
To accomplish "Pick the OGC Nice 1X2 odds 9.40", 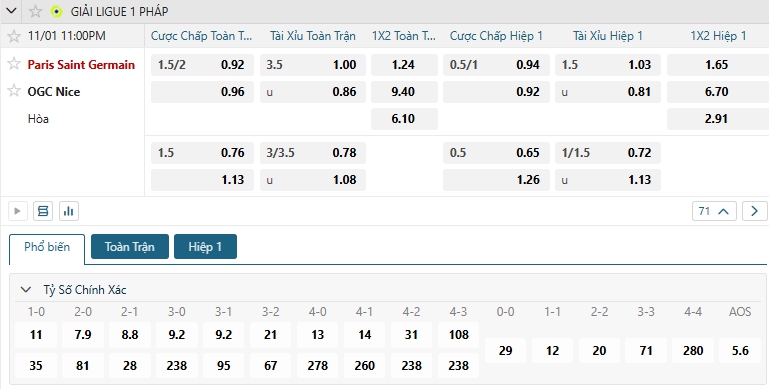I will 404,92.
